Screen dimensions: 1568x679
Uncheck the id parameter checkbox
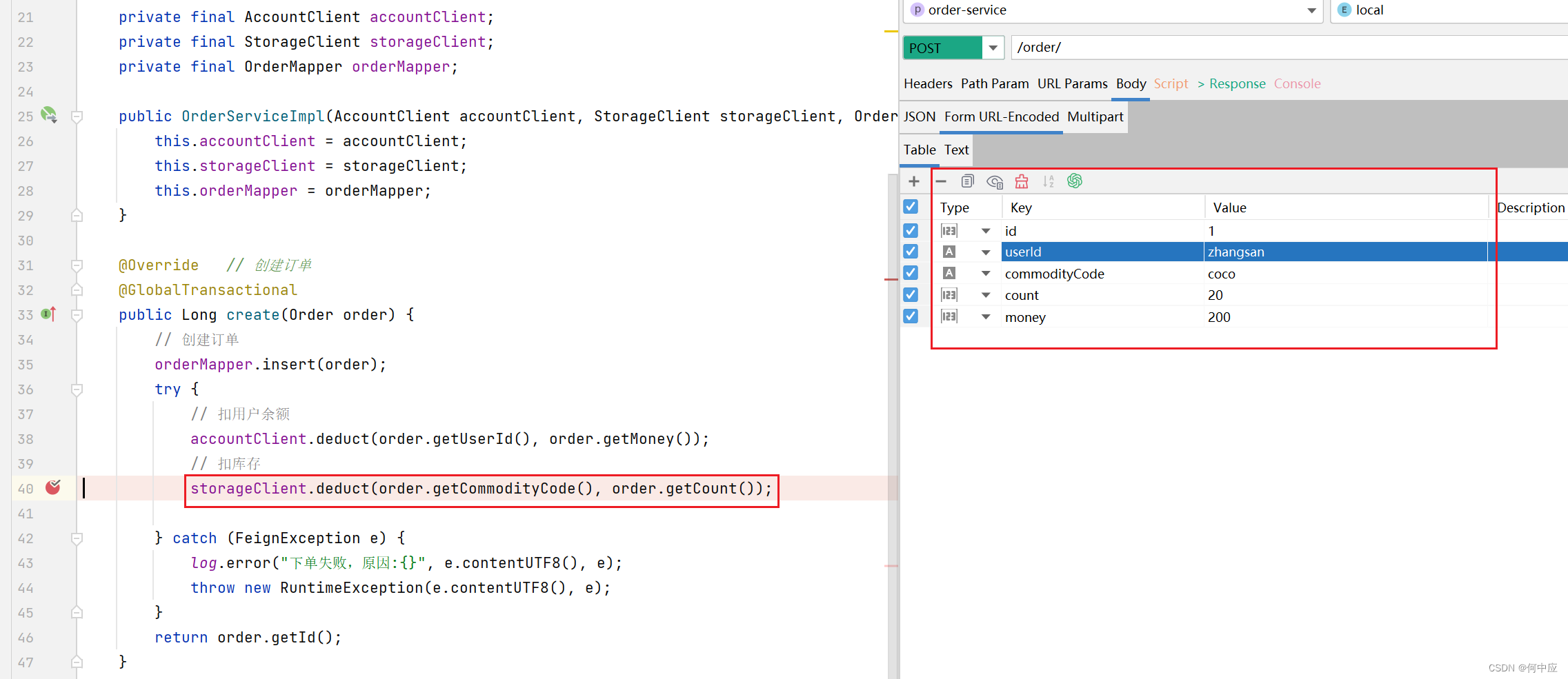point(911,230)
